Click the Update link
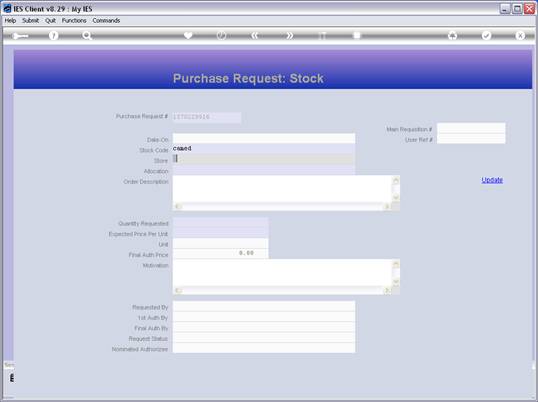538x402 pixels. (492, 180)
